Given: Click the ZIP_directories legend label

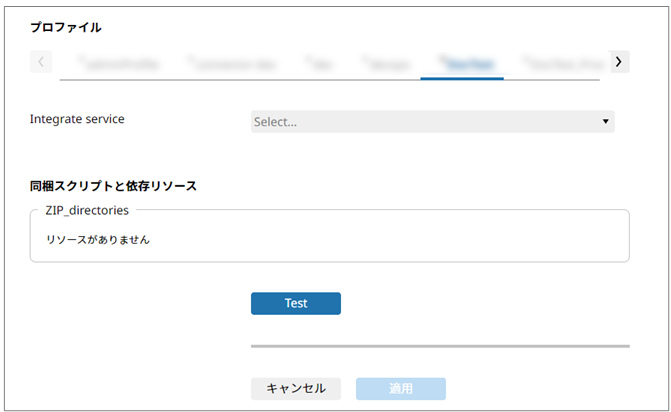Looking at the screenshot, I should (87, 210).
